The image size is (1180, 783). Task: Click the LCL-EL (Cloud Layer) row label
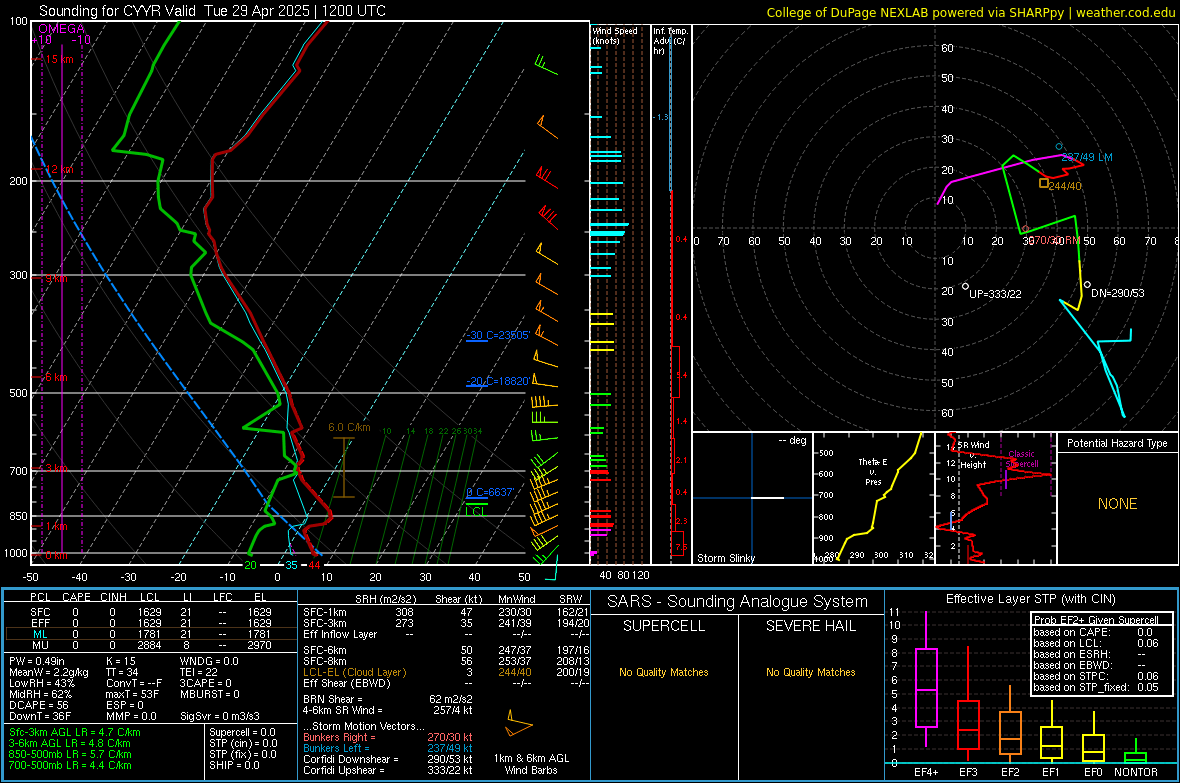(x=354, y=672)
